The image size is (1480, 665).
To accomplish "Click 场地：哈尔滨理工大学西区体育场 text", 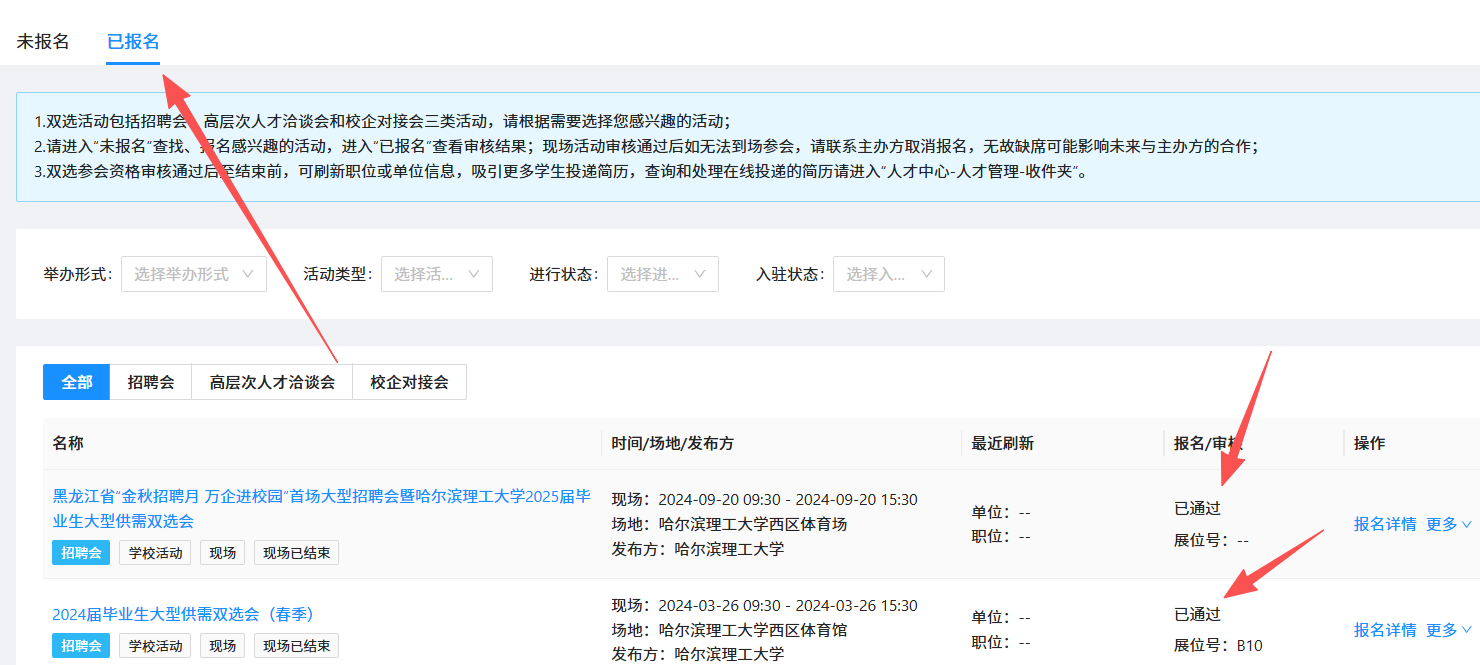I will [x=730, y=524].
